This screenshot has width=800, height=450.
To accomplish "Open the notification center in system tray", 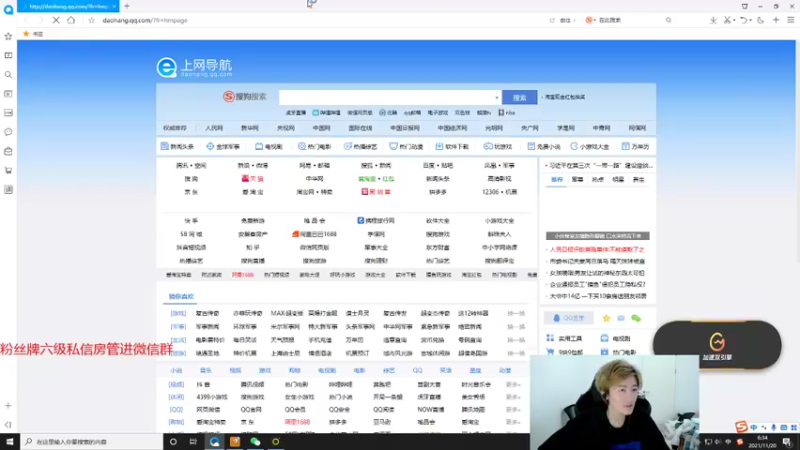I will (787, 442).
